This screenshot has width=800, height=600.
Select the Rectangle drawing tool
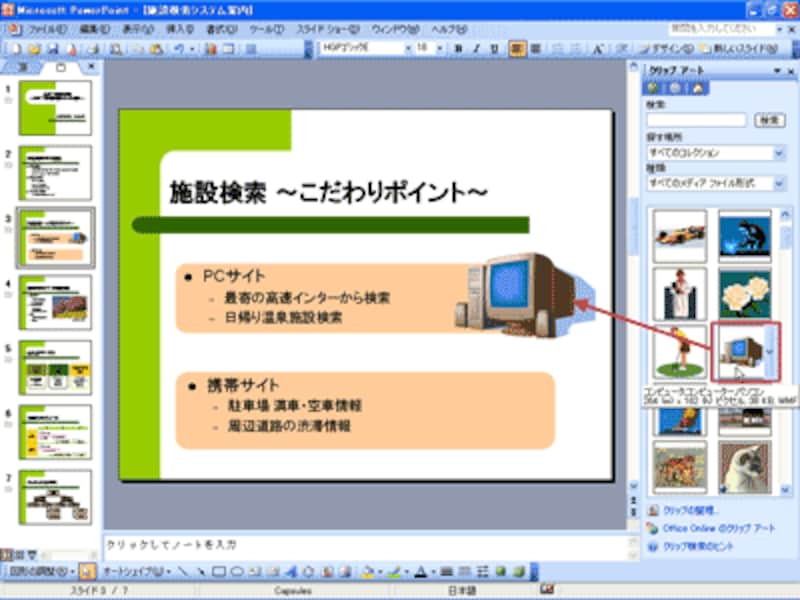[x=219, y=572]
